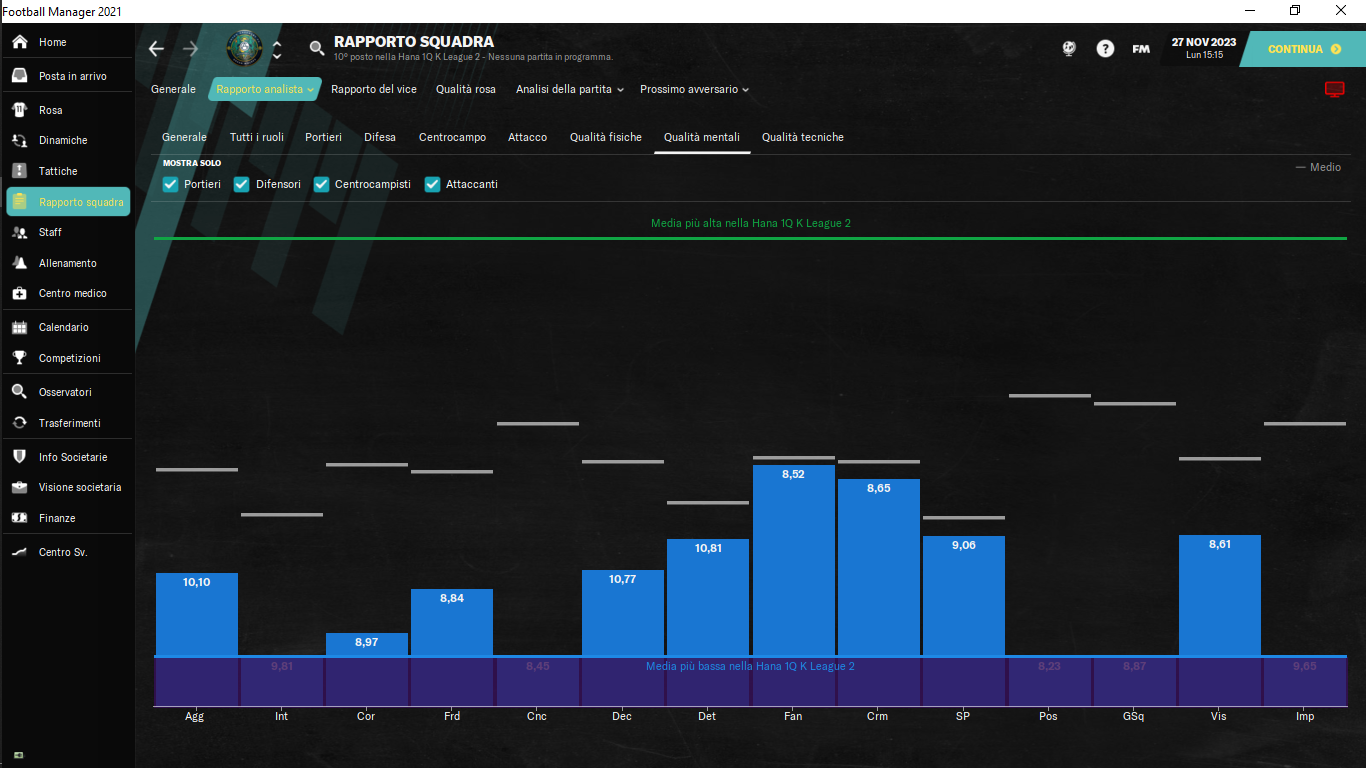Switch to the Centrocampo subtab
The width and height of the screenshot is (1366, 768).
pyautogui.click(x=452, y=137)
